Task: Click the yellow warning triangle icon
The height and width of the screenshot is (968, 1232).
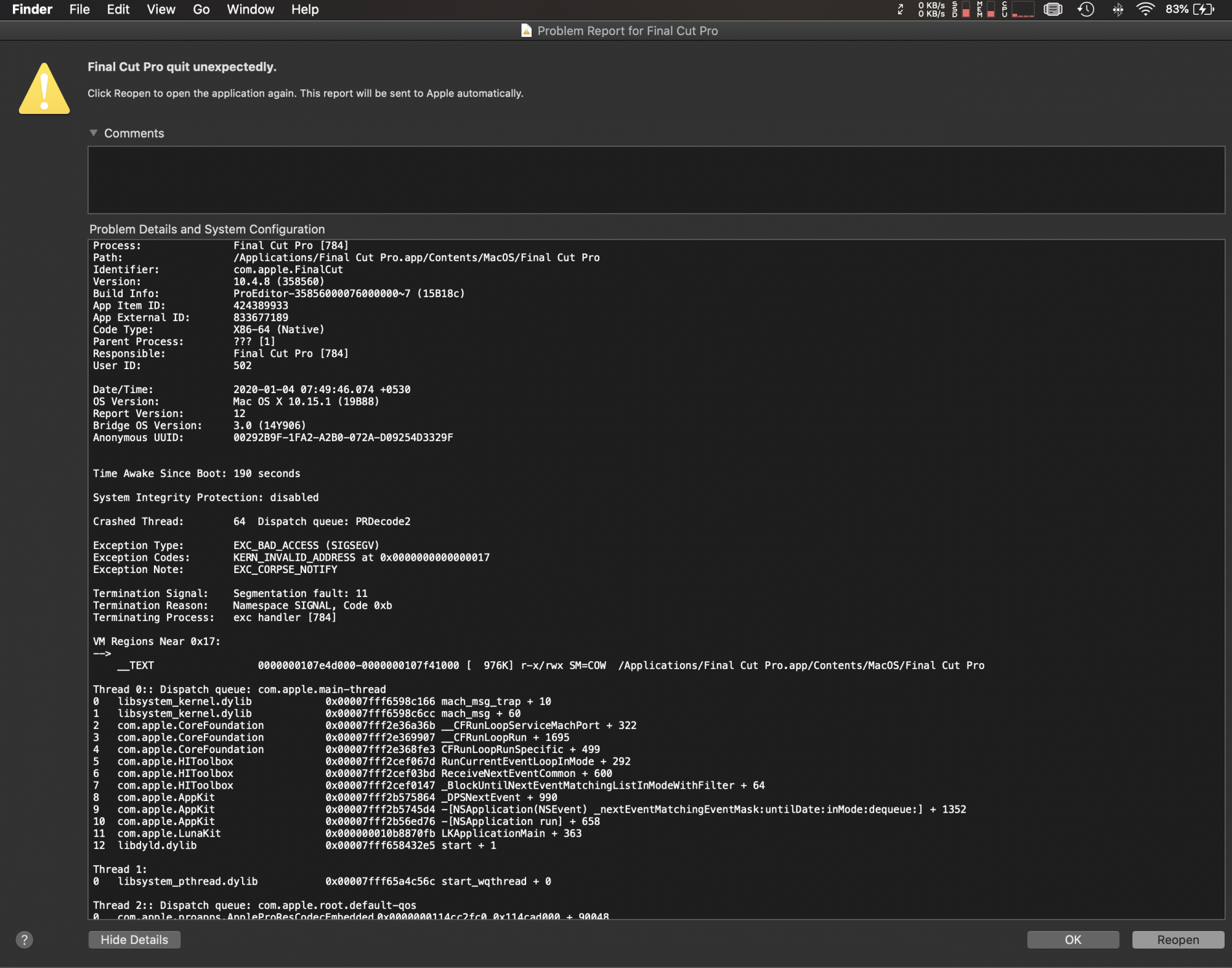Action: pyautogui.click(x=44, y=89)
